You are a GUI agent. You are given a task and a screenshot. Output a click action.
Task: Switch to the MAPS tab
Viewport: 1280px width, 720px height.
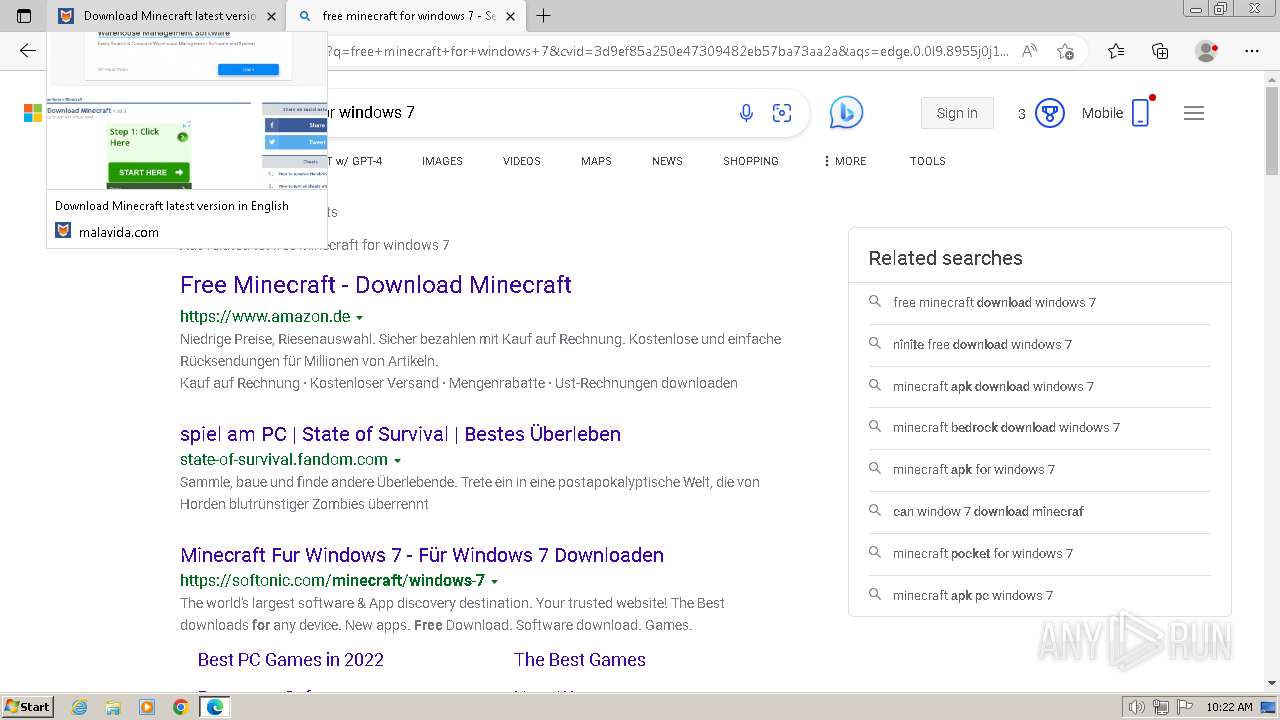596,161
